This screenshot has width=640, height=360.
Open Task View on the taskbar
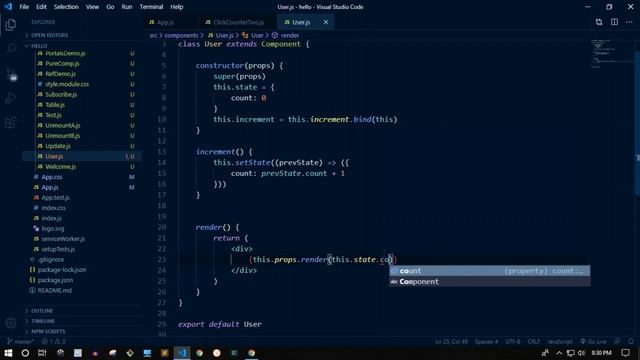pos(42,353)
